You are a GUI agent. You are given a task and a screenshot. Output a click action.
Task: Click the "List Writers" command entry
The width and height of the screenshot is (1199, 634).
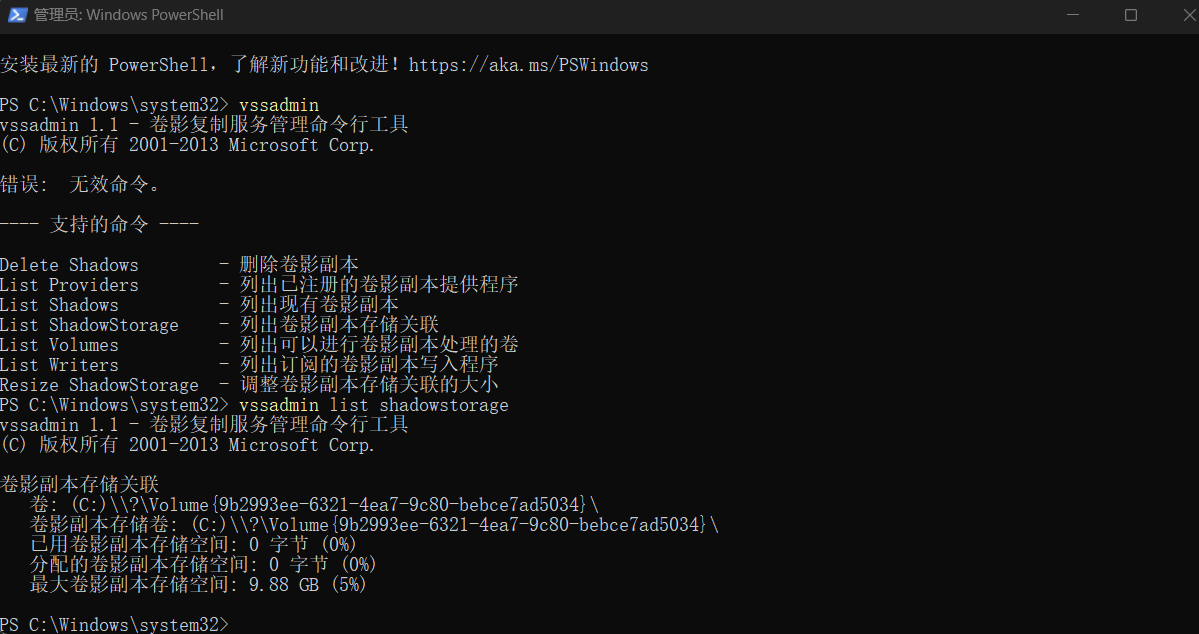pos(59,365)
